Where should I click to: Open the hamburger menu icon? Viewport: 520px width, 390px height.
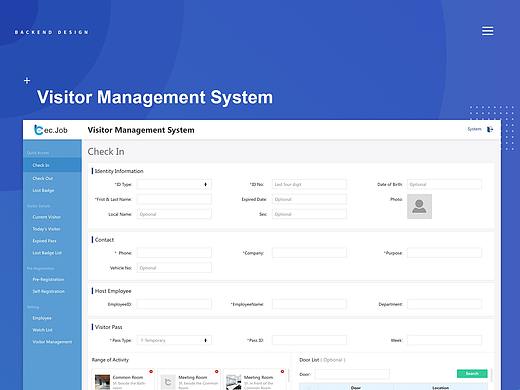pyautogui.click(x=487, y=31)
